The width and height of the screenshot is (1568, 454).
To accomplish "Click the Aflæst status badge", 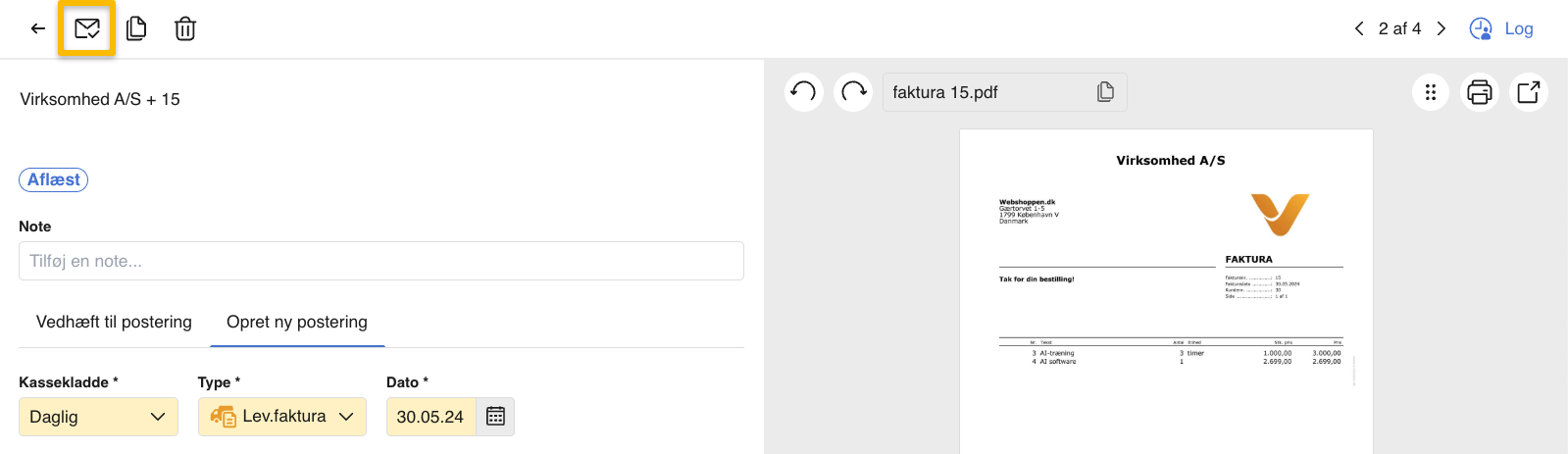I will coord(54,179).
